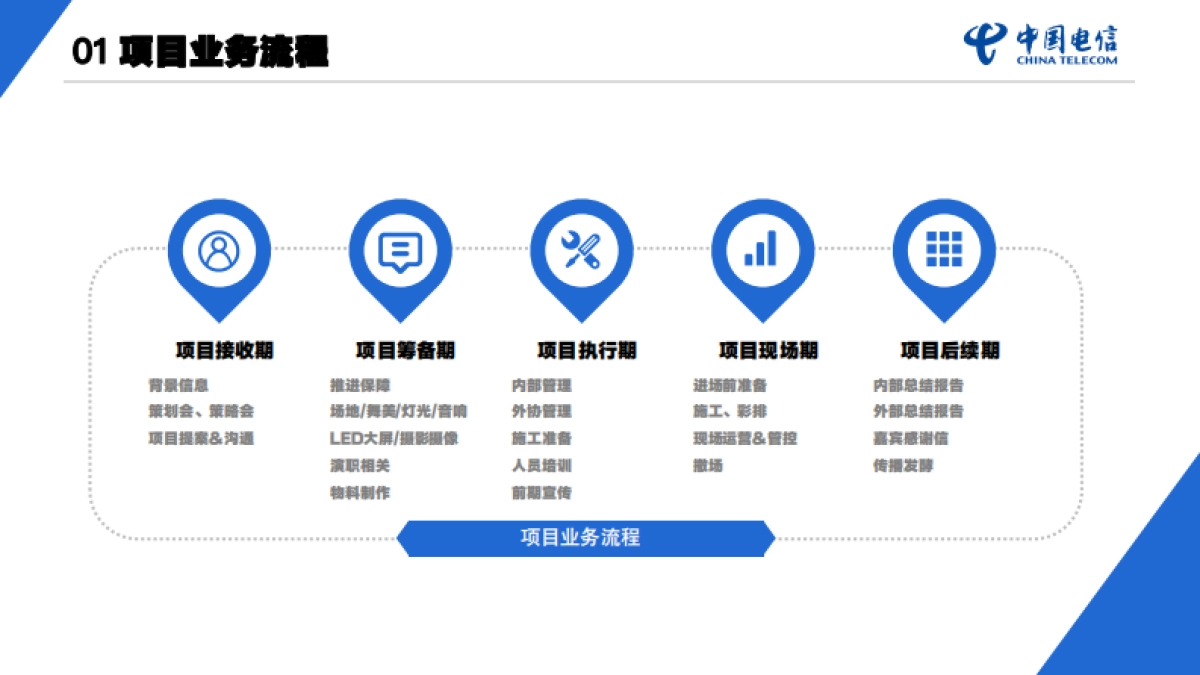Screen dimensions: 1200x675
Task: Select the 项目接收期 heading
Action: point(224,351)
